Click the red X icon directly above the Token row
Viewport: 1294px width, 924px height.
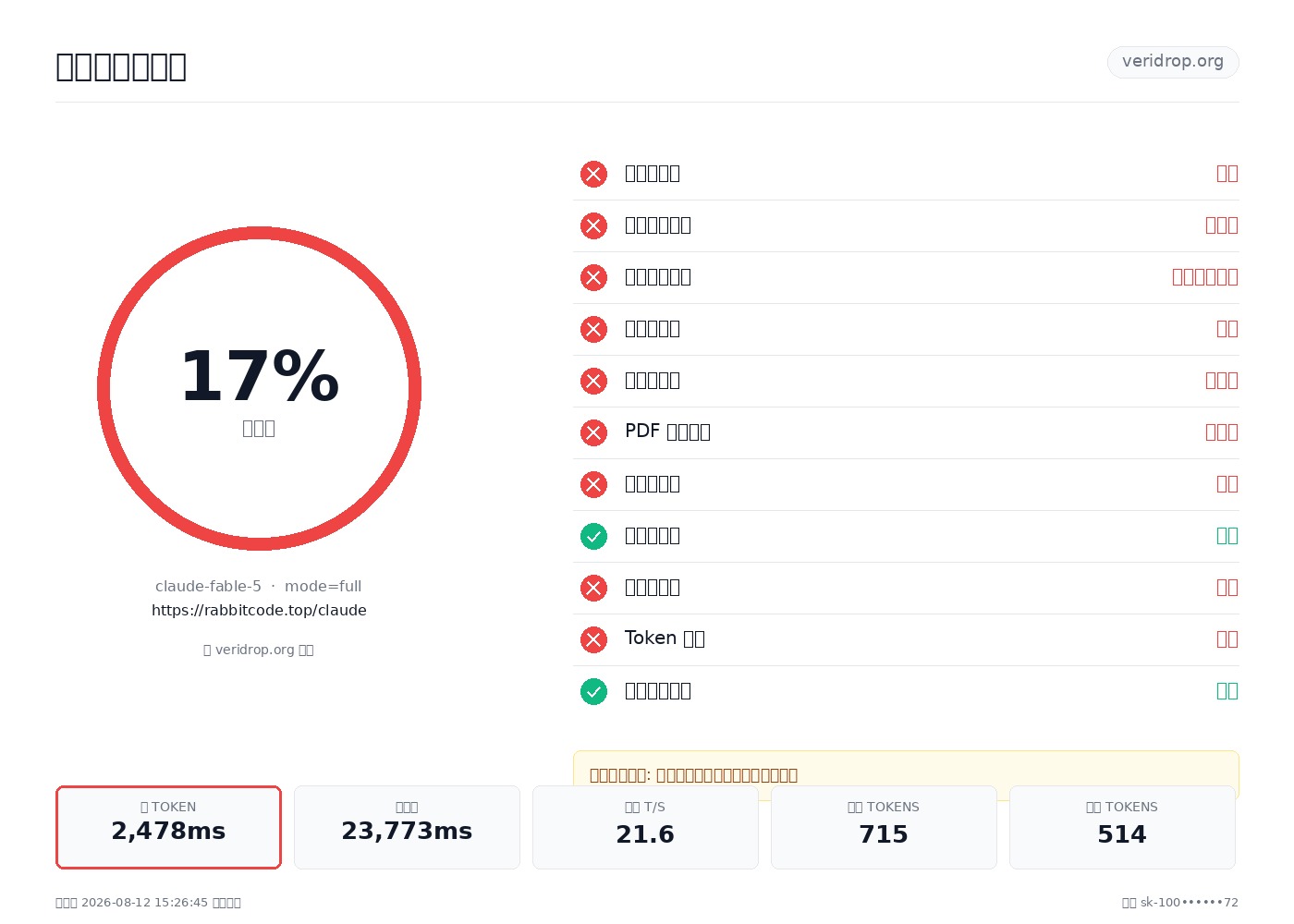pos(593,588)
